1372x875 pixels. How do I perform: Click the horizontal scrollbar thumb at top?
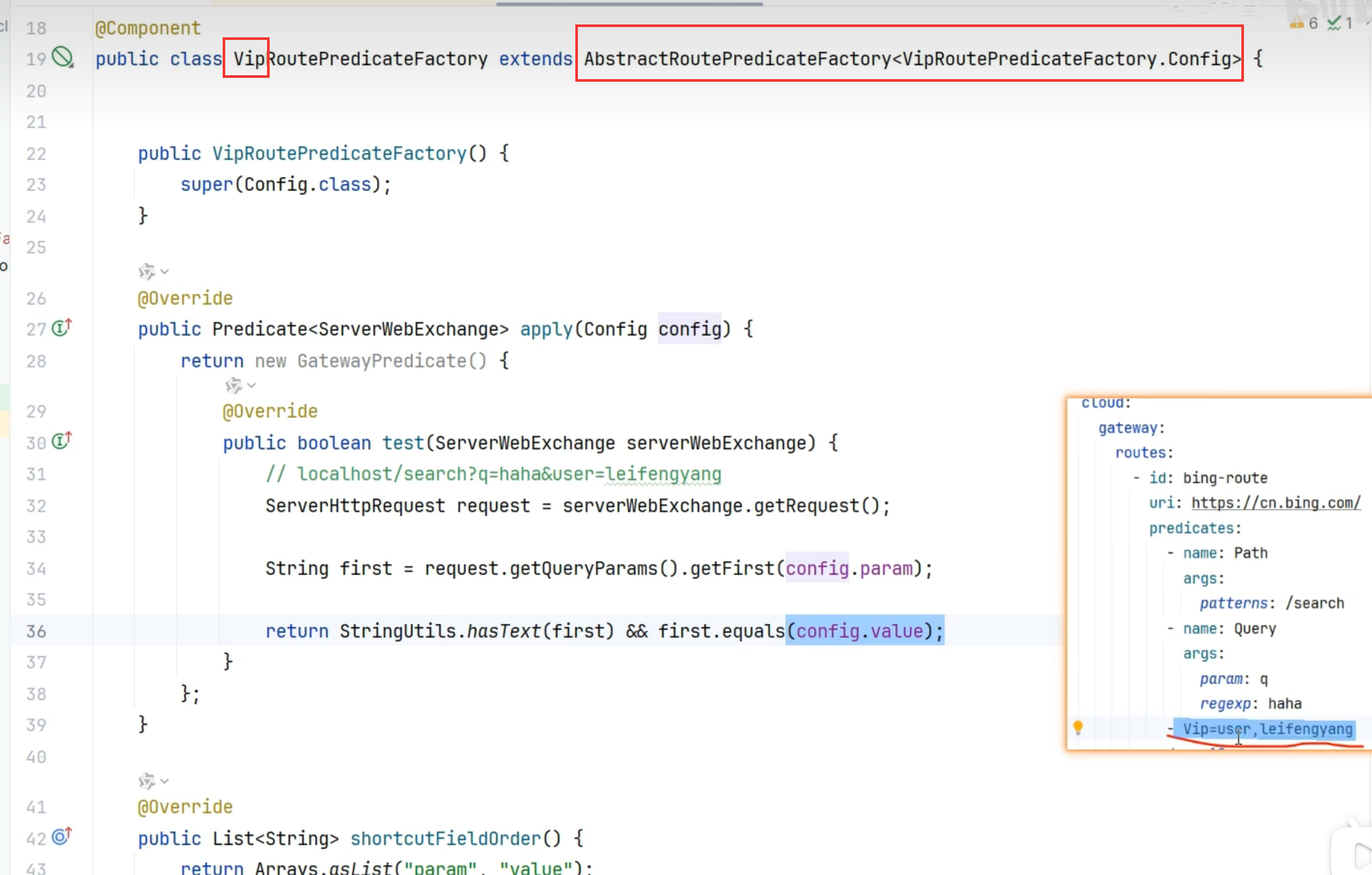629,4
